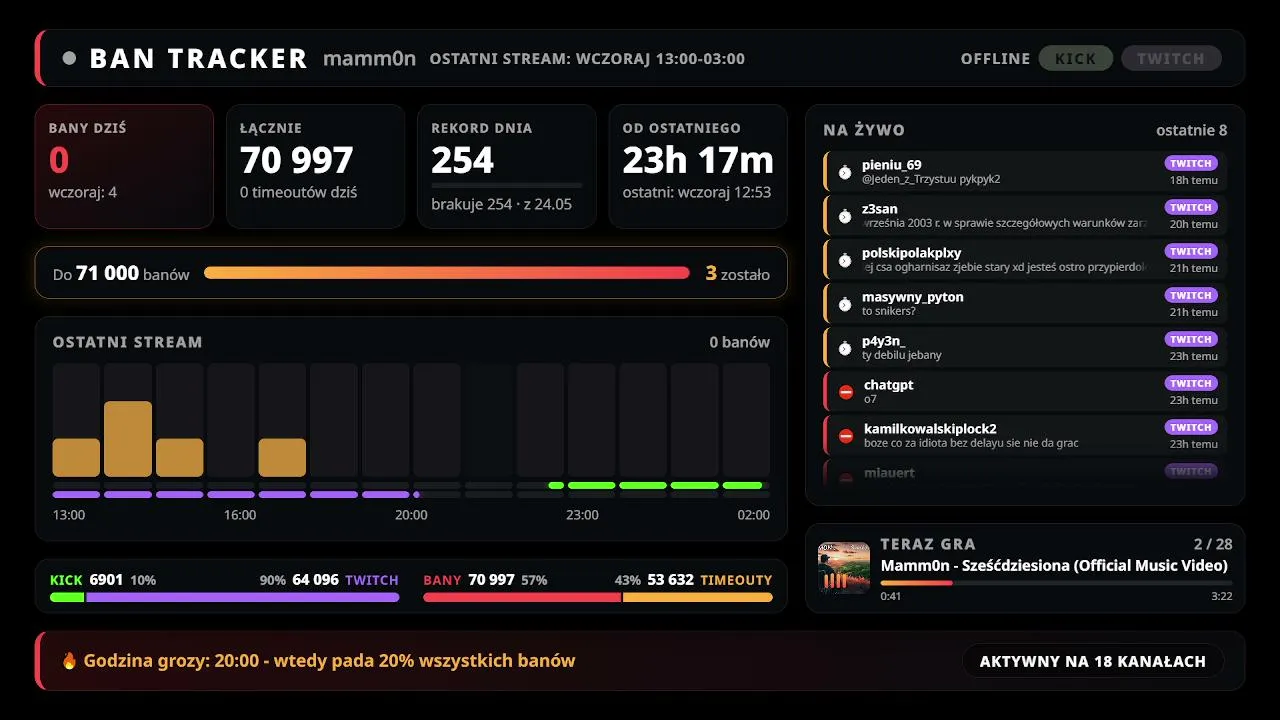Click the OFFLINE status label
The width and height of the screenshot is (1280, 720).
tap(995, 59)
